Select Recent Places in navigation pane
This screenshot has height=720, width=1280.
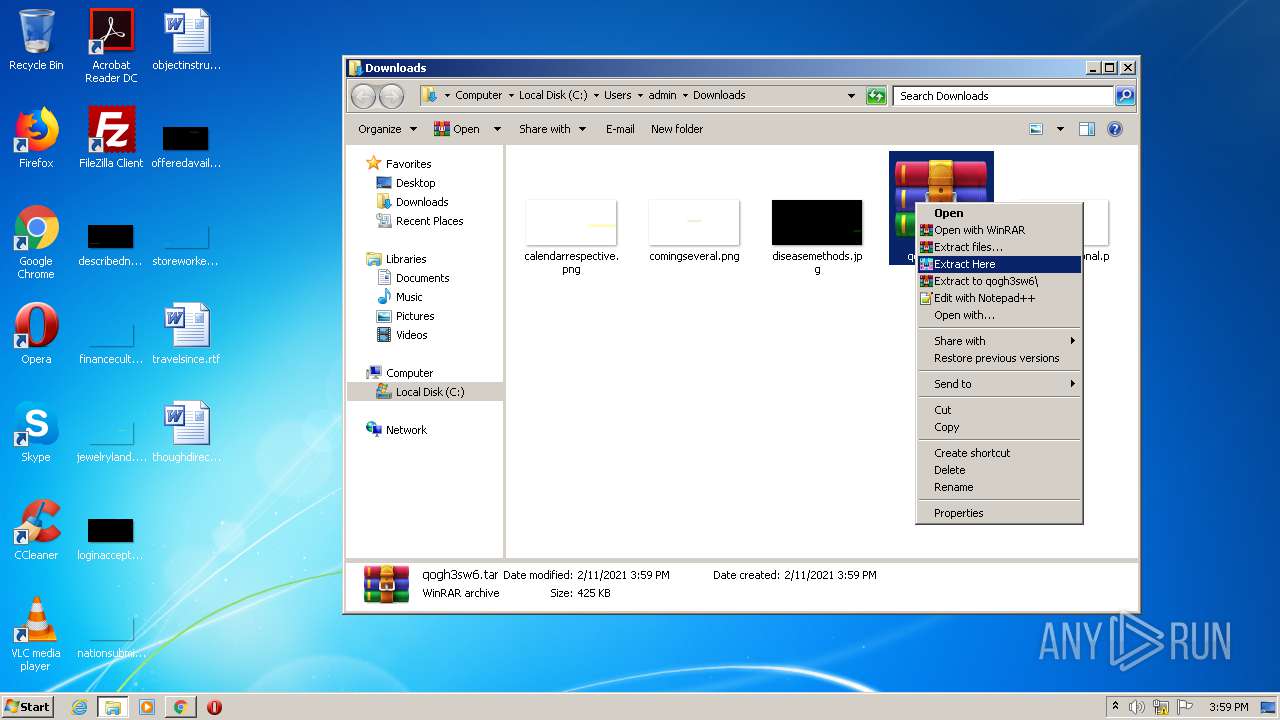click(x=420, y=221)
